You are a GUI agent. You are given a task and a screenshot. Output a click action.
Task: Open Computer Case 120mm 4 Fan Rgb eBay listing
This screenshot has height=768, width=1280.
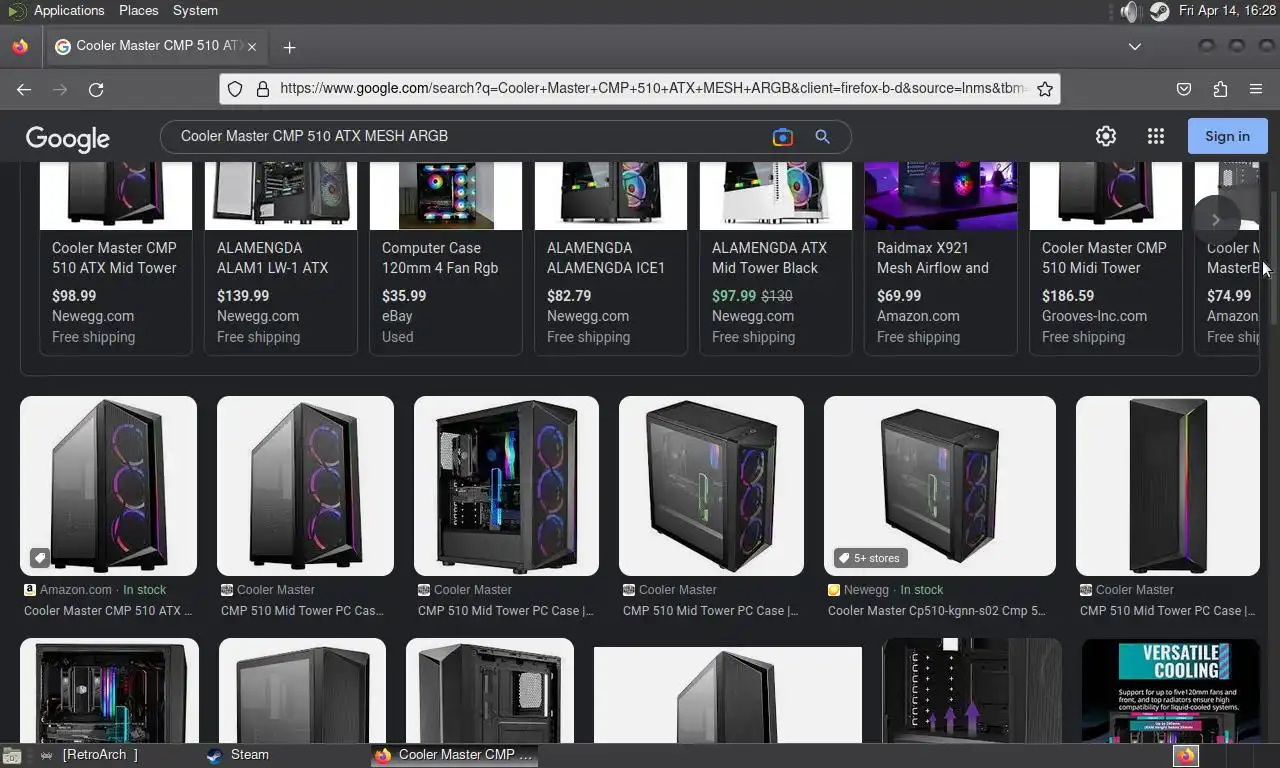pyautogui.click(x=445, y=258)
